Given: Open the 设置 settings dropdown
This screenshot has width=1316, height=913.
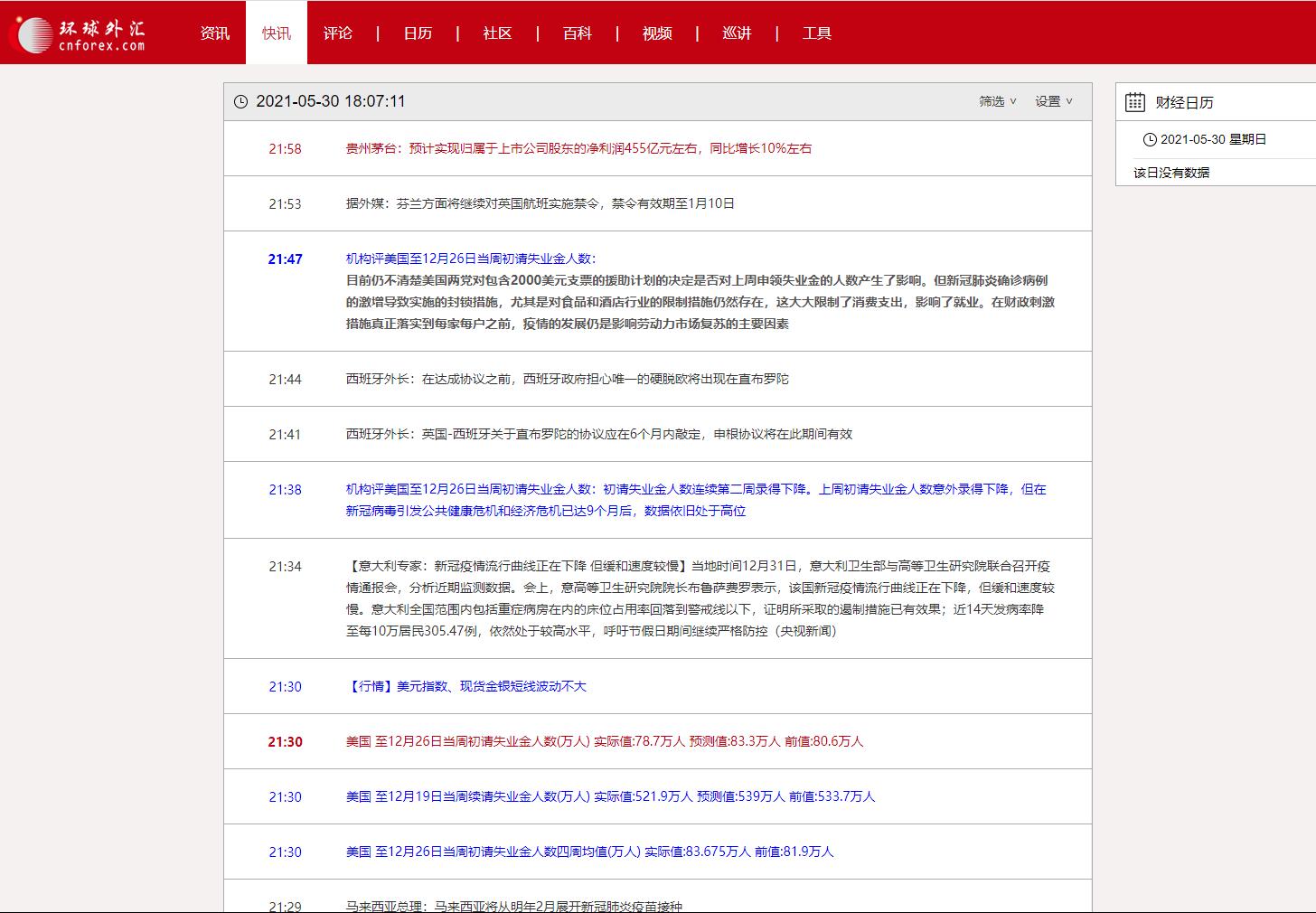Looking at the screenshot, I should tap(1053, 101).
